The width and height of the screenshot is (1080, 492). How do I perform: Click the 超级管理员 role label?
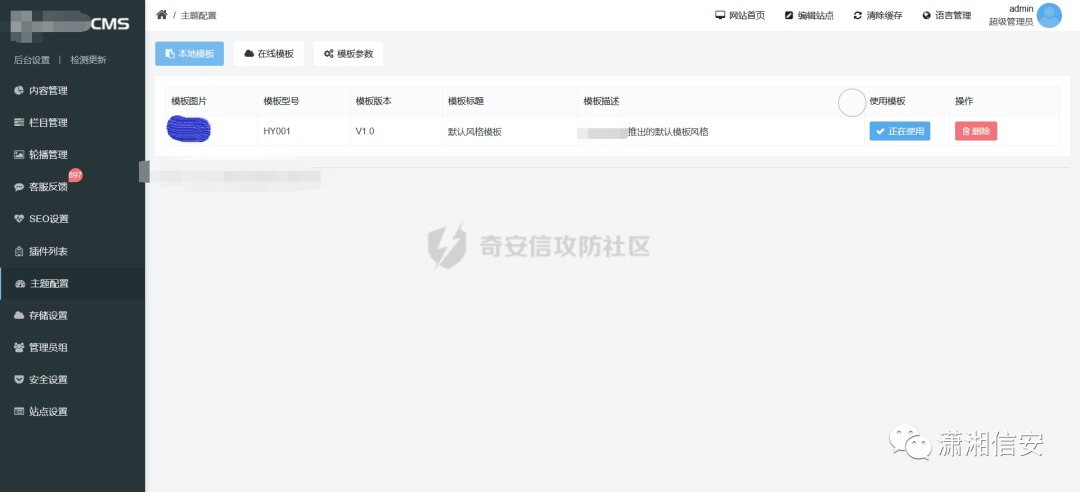point(1010,22)
